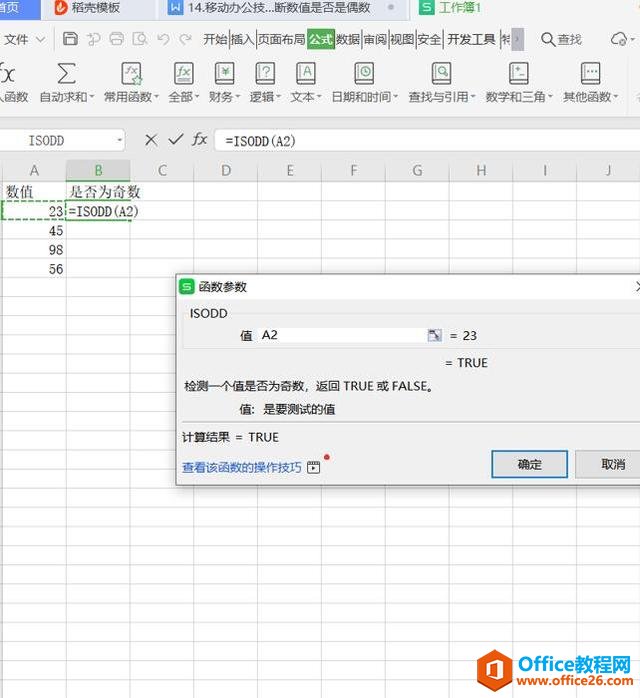Screen dimensions: 640x698
Task: Switch to the Formulas (公式) tab
Action: pos(321,40)
